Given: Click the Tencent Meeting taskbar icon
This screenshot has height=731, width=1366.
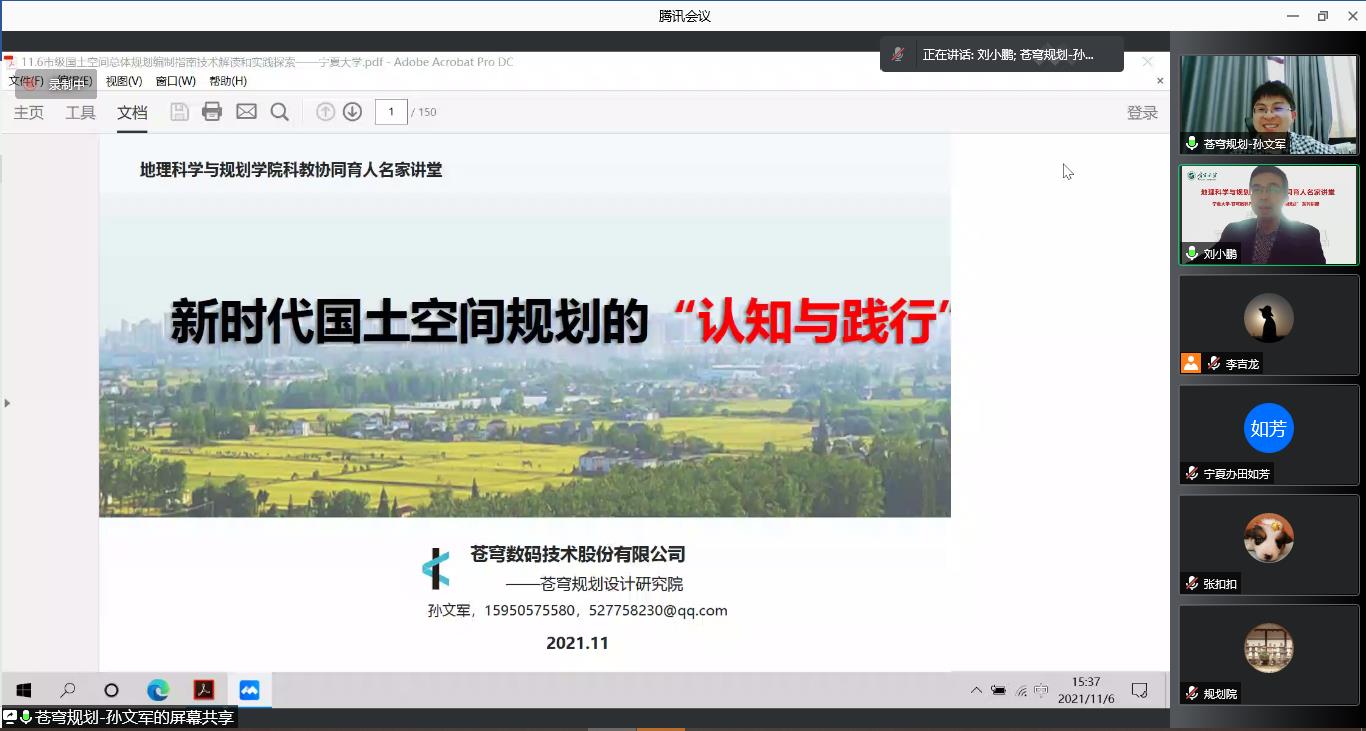Looking at the screenshot, I should pos(249,690).
